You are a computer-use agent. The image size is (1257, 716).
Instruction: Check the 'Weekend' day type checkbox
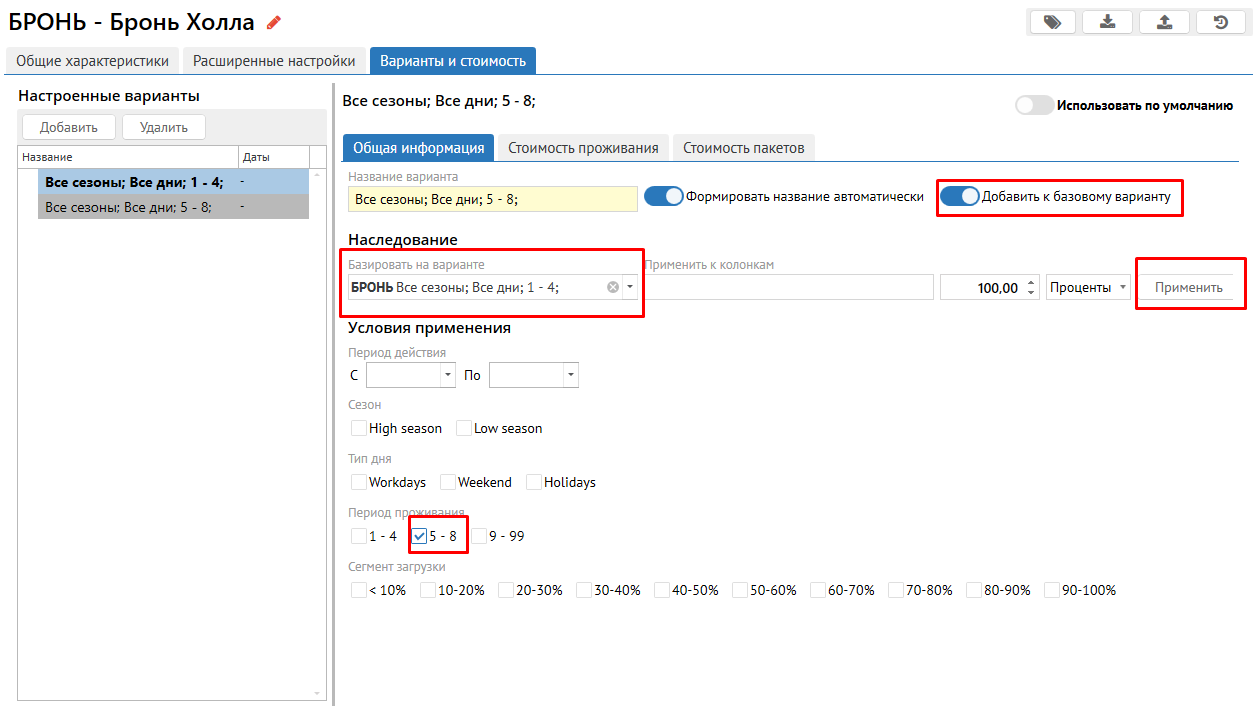(x=448, y=482)
